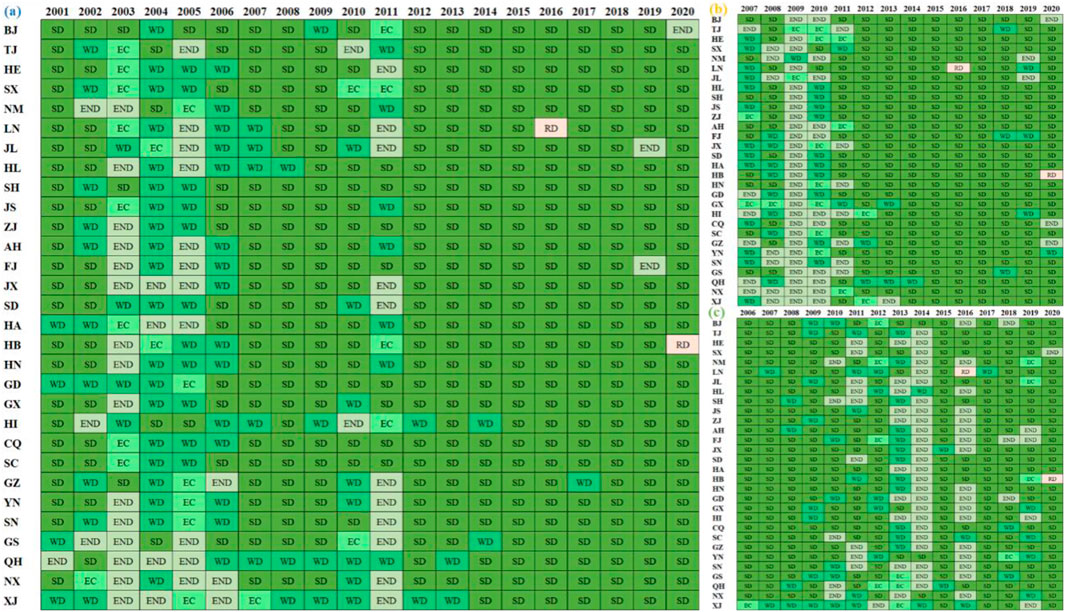The width and height of the screenshot is (1065, 612).
Task: Click panel (a) QH row's 2001 END cell
Action: 57,562
